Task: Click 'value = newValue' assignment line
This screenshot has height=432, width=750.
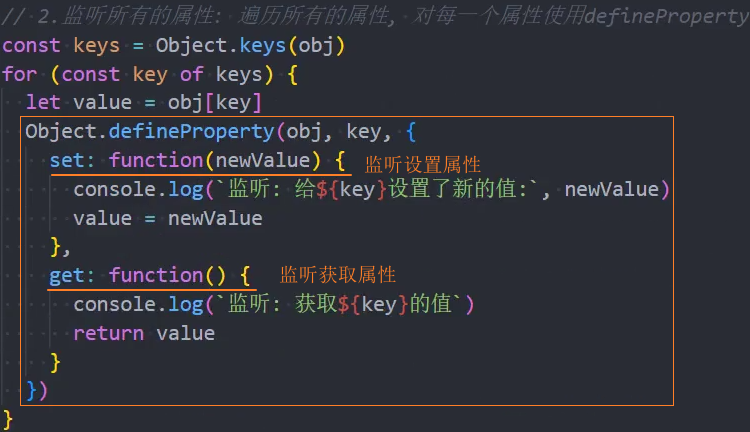Action: 167,219
